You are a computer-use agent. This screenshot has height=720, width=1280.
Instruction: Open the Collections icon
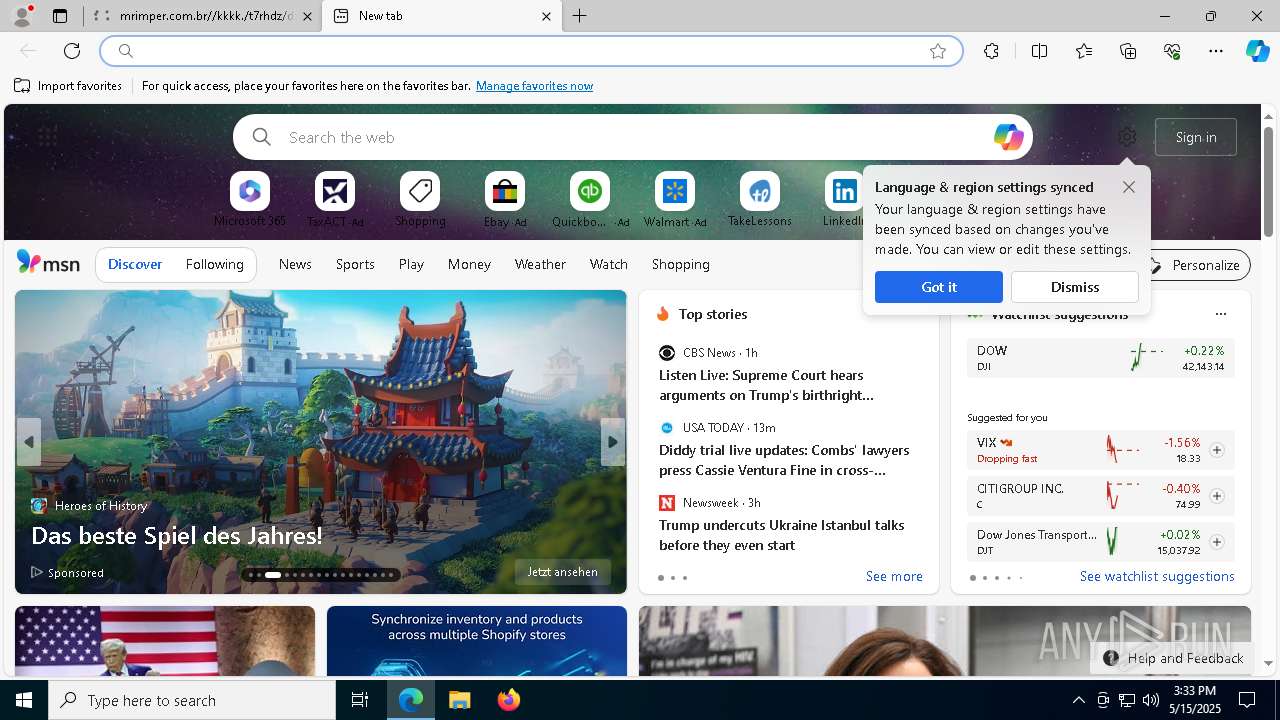coord(1128,51)
